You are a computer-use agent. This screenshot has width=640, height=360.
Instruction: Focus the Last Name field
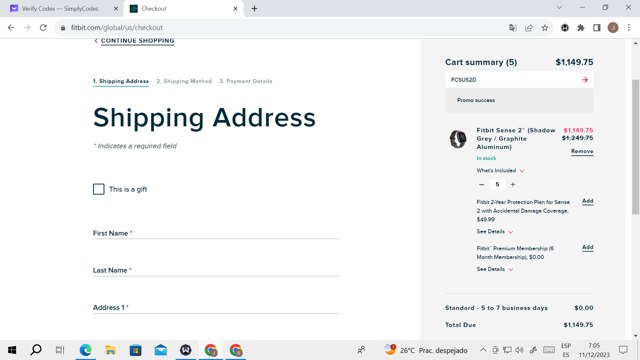216,270
